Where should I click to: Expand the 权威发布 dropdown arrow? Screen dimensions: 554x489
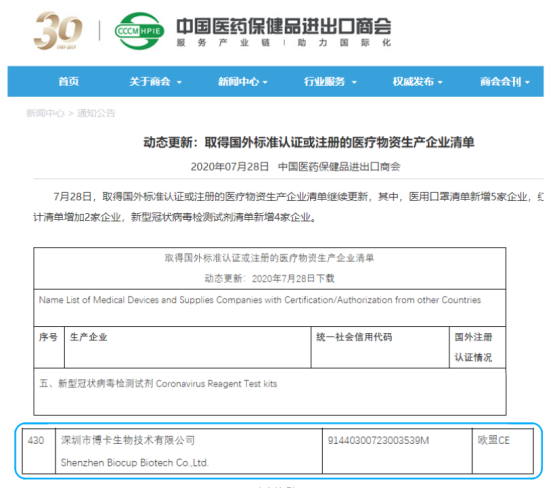tap(440, 82)
